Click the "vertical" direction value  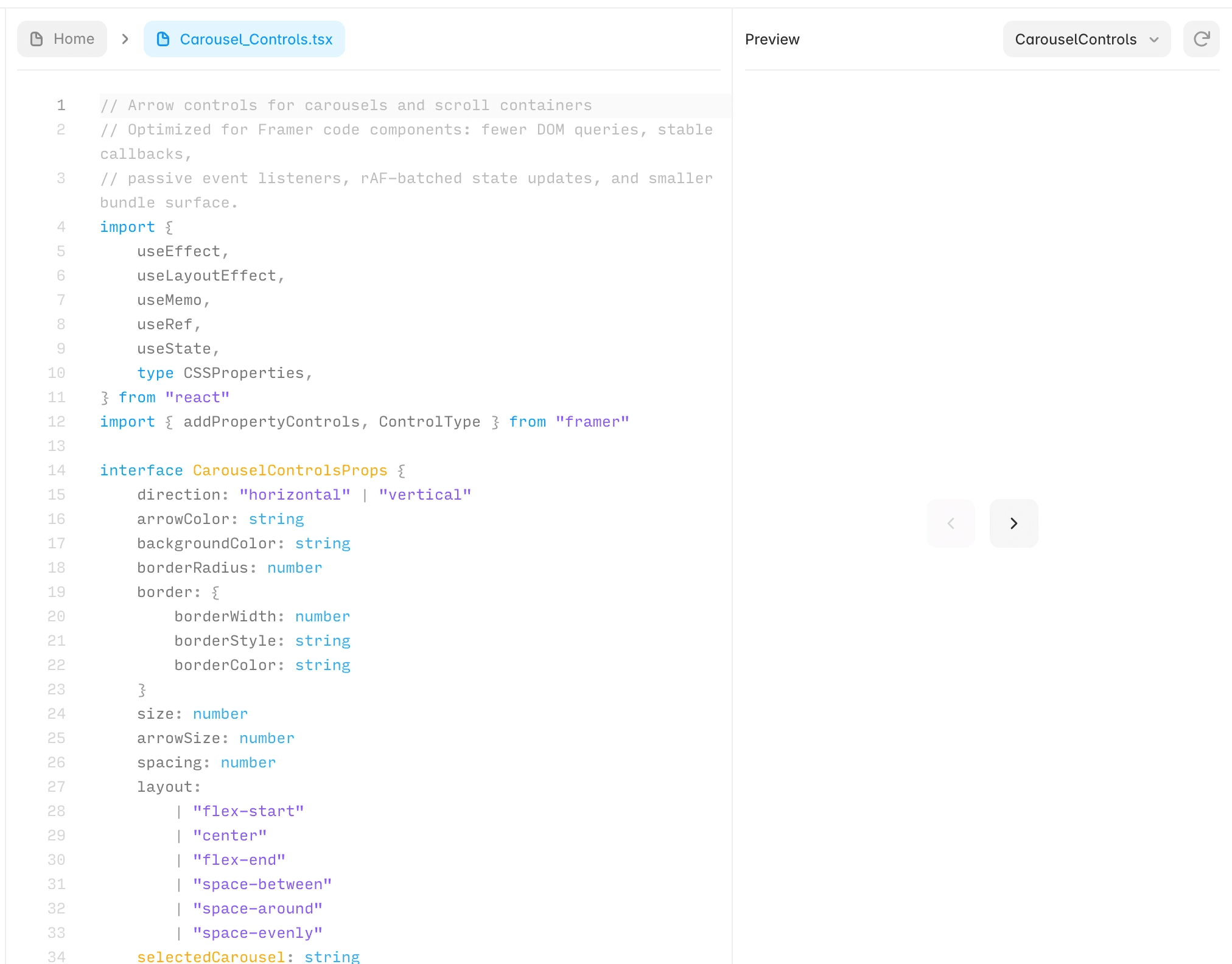(425, 495)
